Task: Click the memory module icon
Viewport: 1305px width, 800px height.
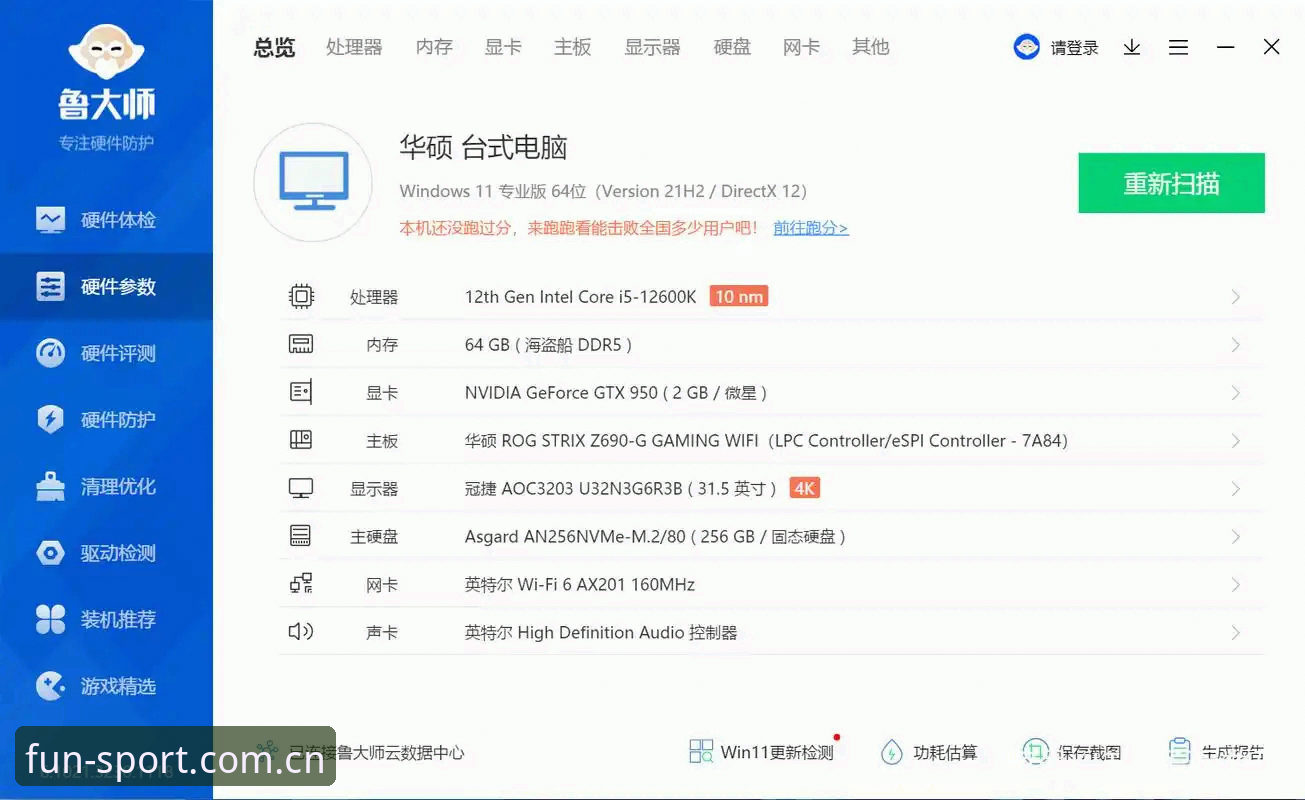Action: (x=301, y=345)
